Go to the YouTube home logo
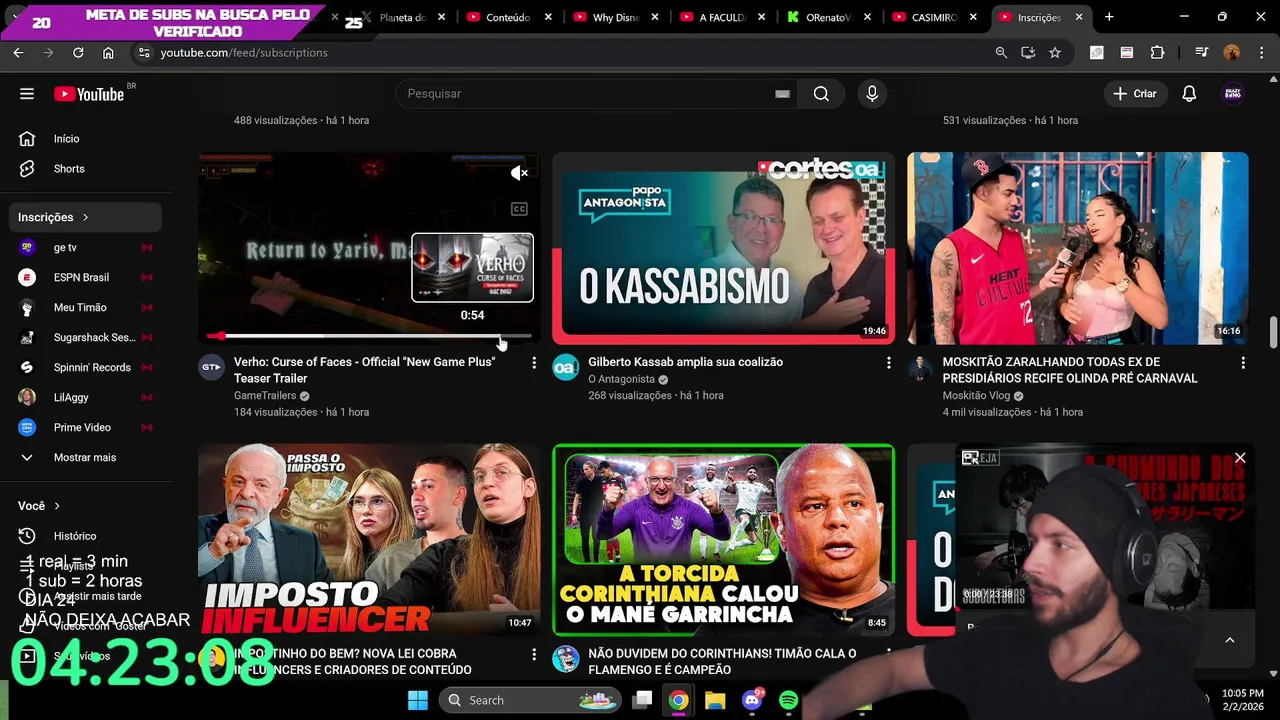The height and width of the screenshot is (720, 1280). (x=89, y=94)
